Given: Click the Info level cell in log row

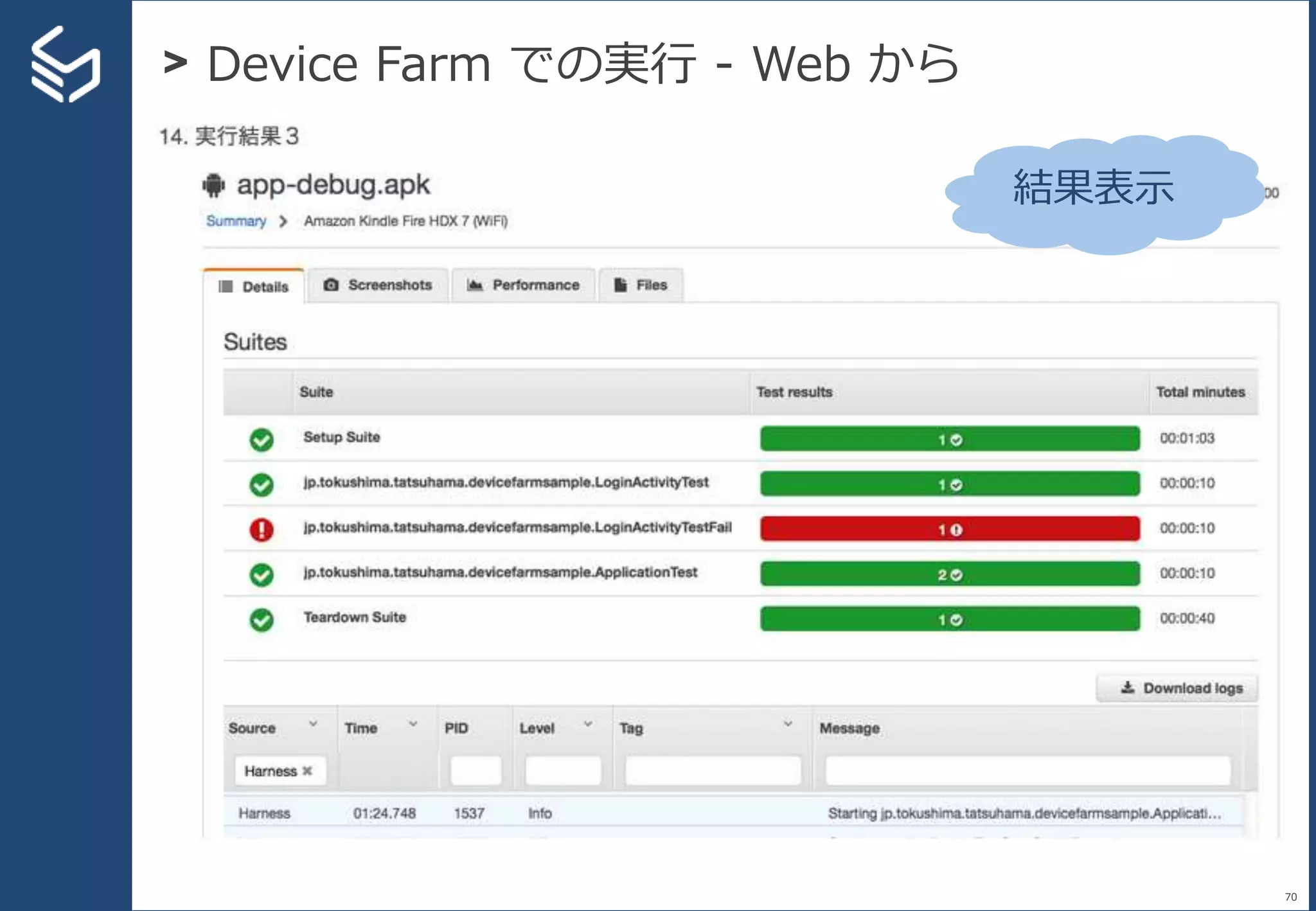Looking at the screenshot, I should pyautogui.click(x=540, y=813).
